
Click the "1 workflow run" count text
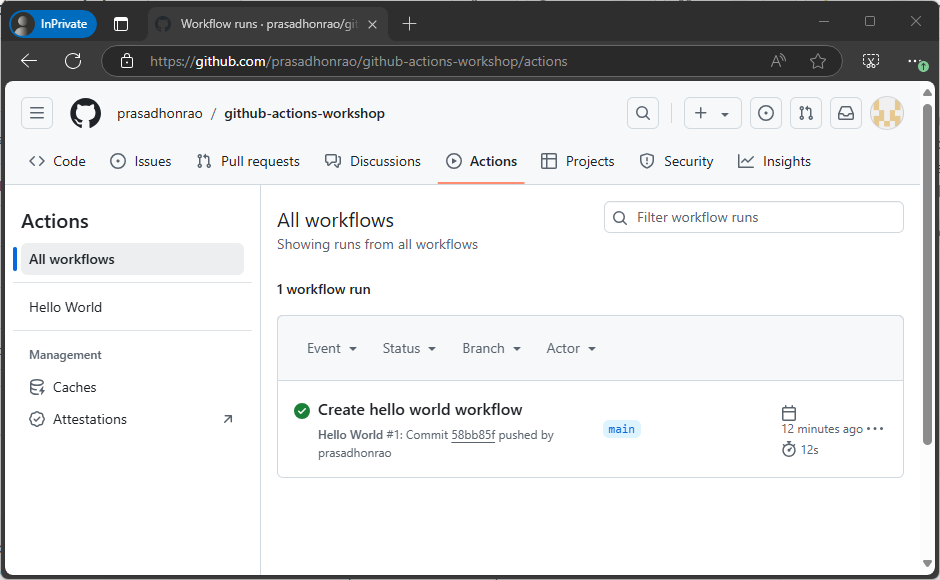pos(324,289)
